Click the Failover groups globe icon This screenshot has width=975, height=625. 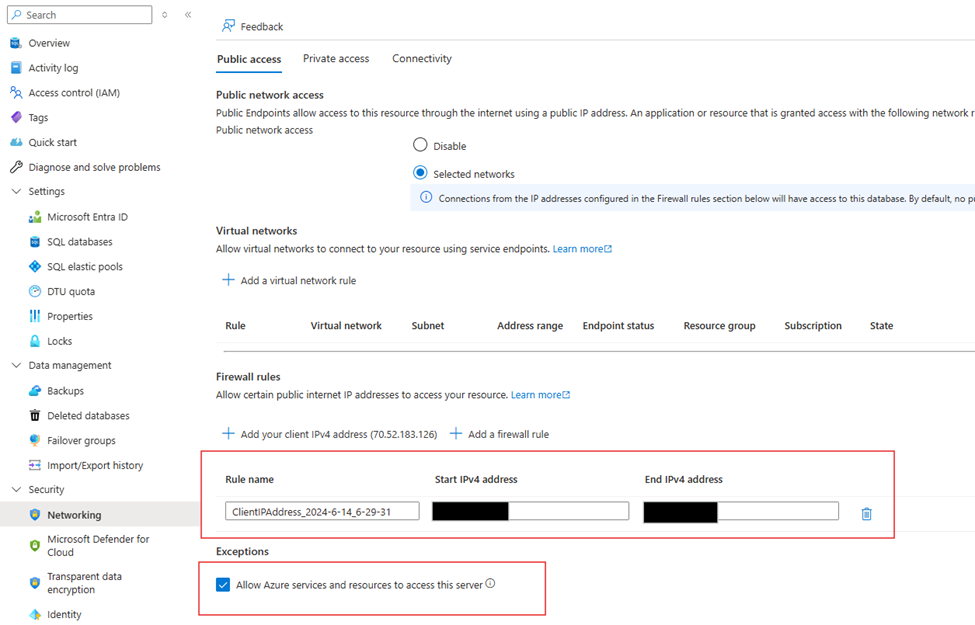35,440
